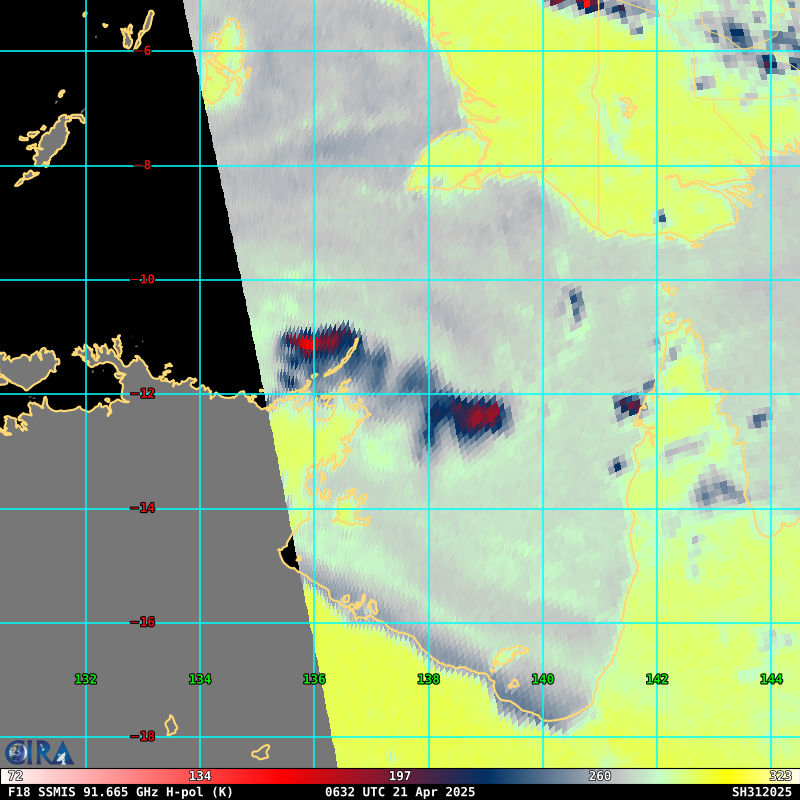Click the 134 longitude label

click(200, 679)
